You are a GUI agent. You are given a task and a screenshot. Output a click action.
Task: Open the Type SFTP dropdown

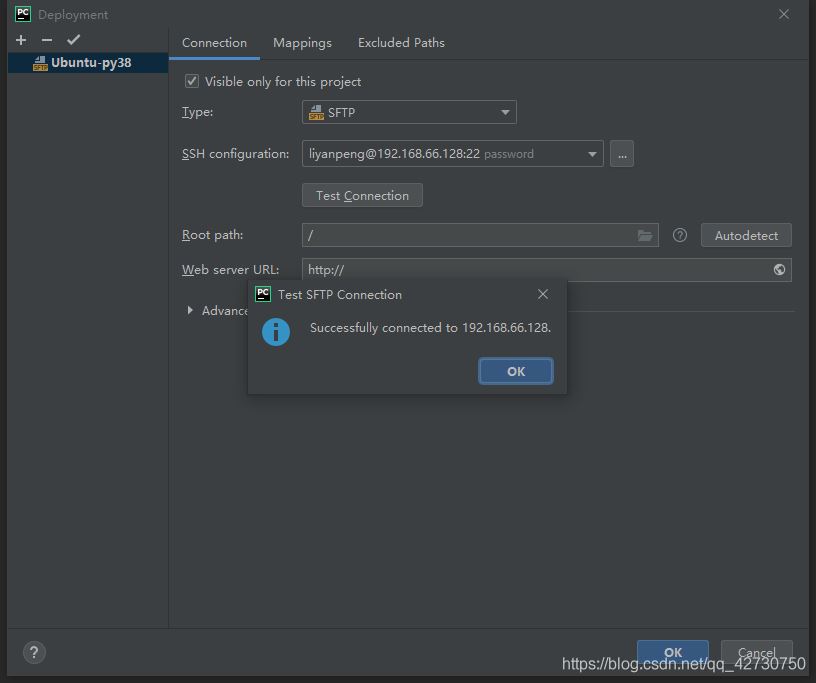click(x=409, y=113)
